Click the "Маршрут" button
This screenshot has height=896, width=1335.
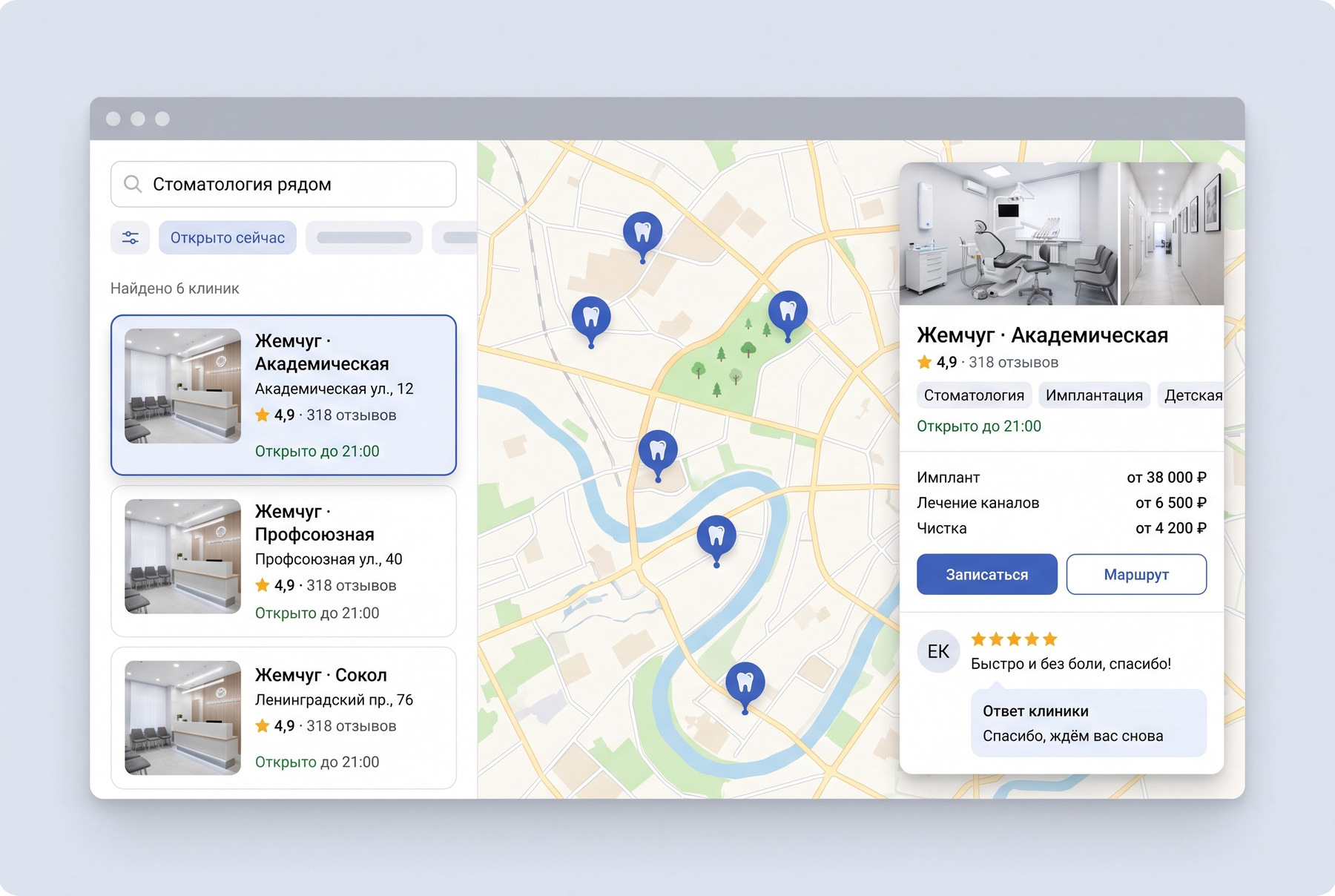(1136, 574)
